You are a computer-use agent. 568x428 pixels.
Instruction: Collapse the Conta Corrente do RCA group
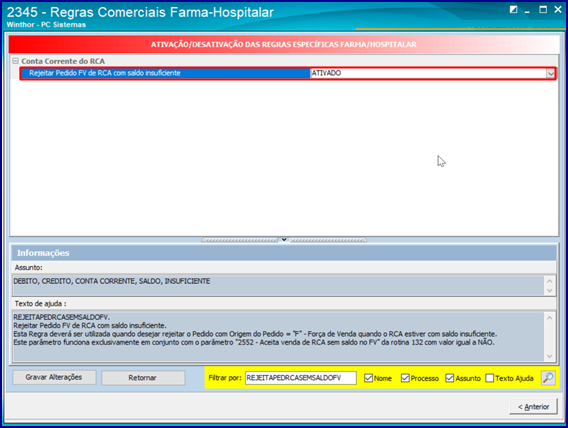(x=15, y=61)
